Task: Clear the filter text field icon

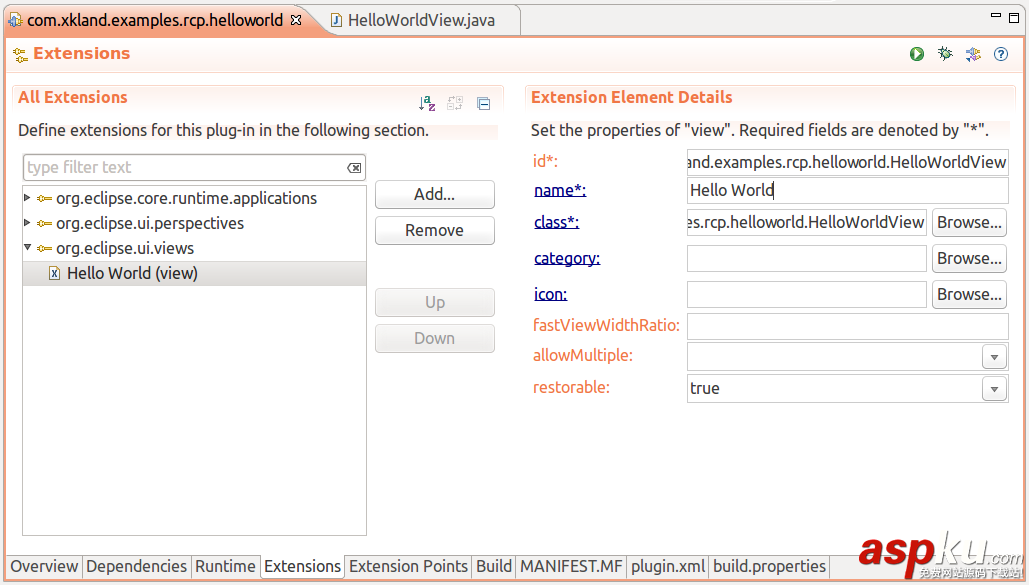Action: pos(354,168)
